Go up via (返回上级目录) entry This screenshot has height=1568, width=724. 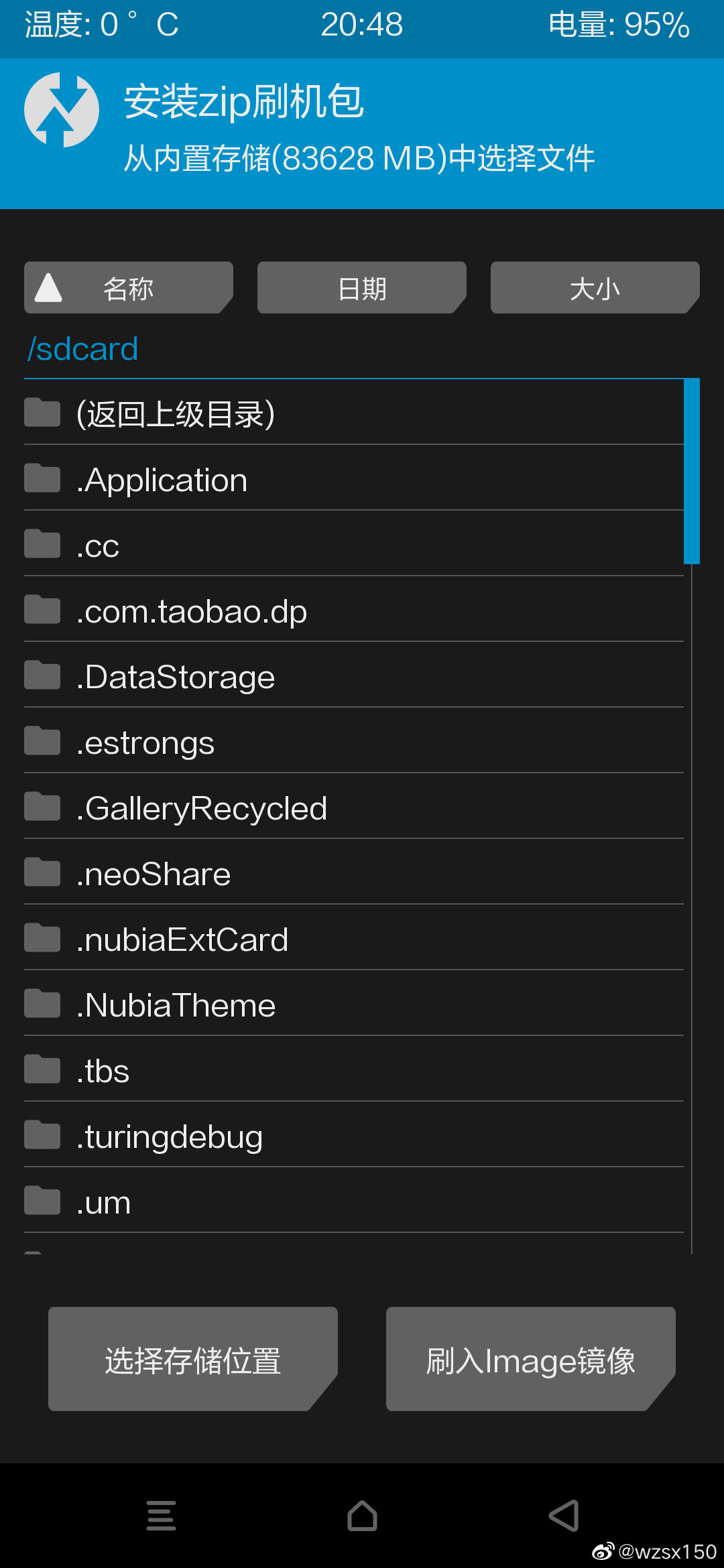(354, 413)
